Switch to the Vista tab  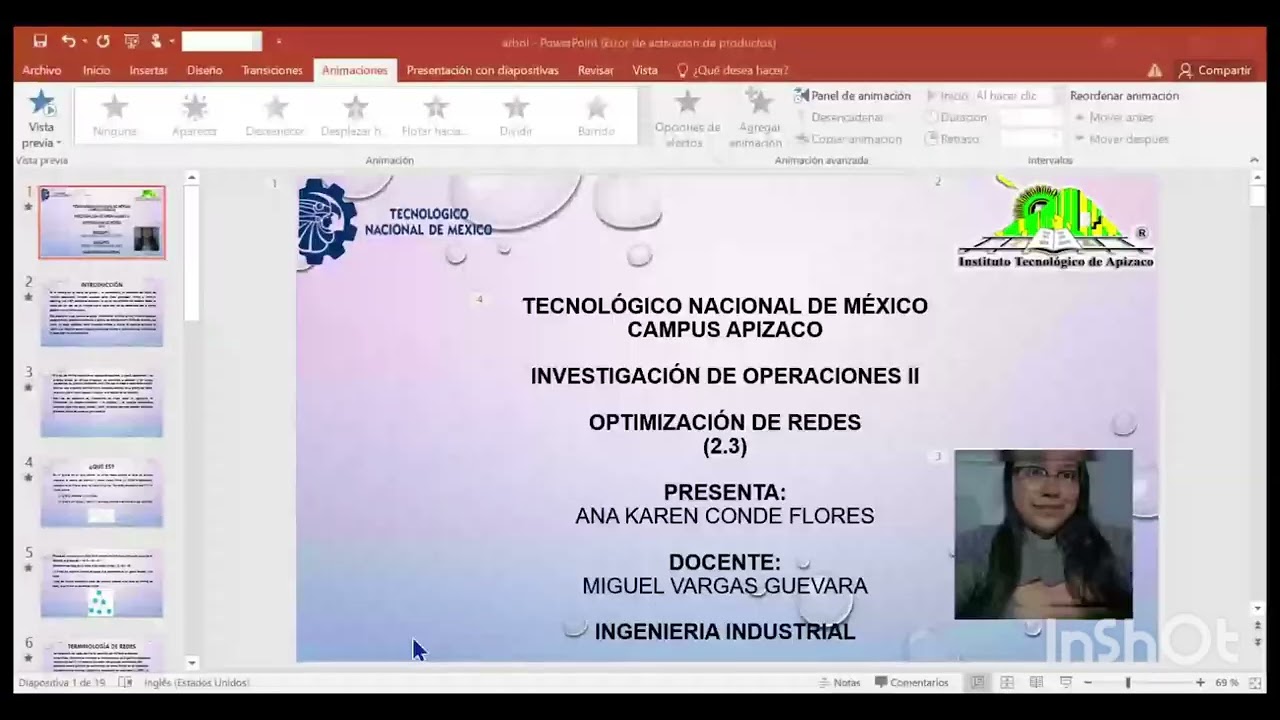pos(645,70)
